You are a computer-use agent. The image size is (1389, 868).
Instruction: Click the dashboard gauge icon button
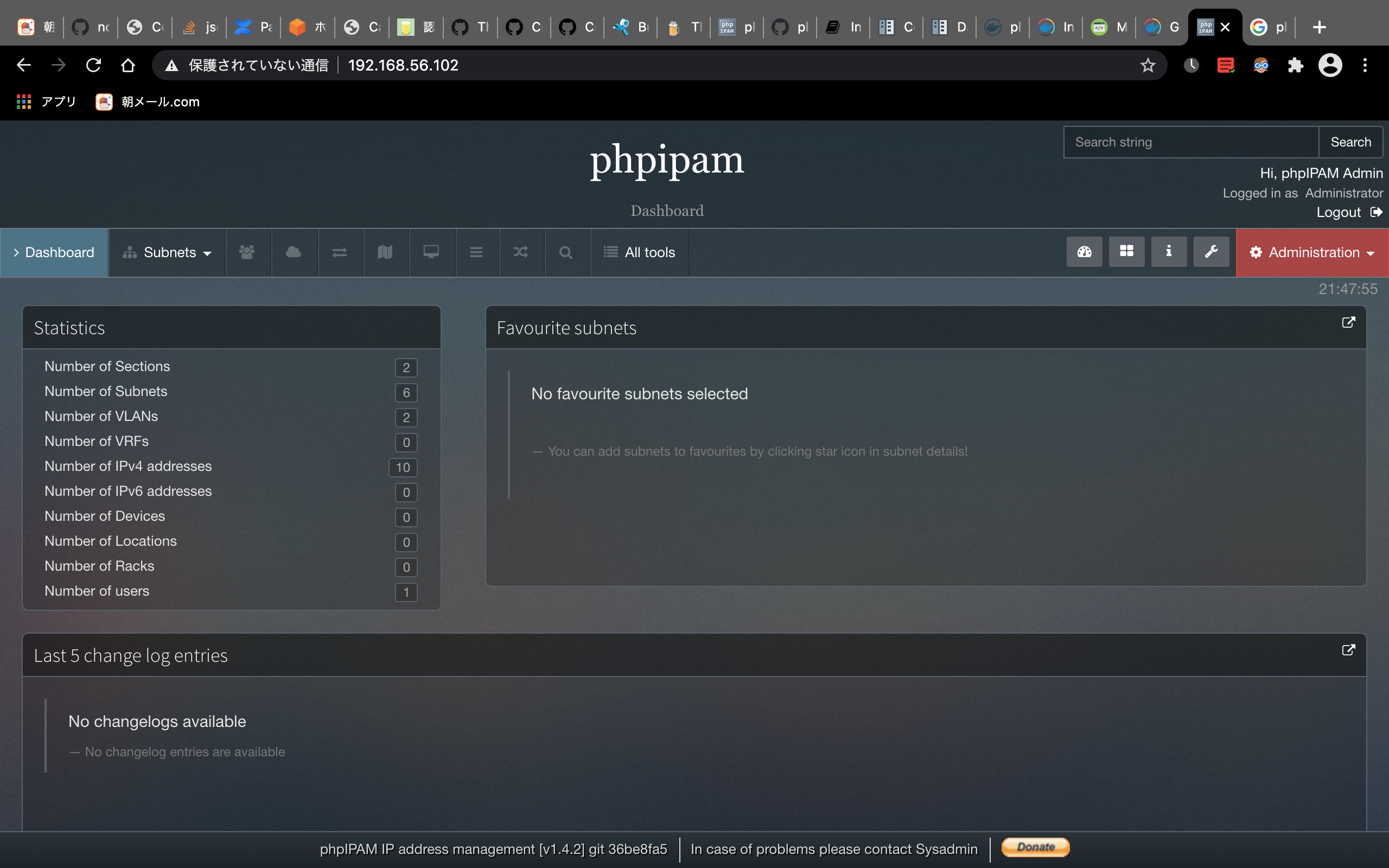pyautogui.click(x=1084, y=251)
